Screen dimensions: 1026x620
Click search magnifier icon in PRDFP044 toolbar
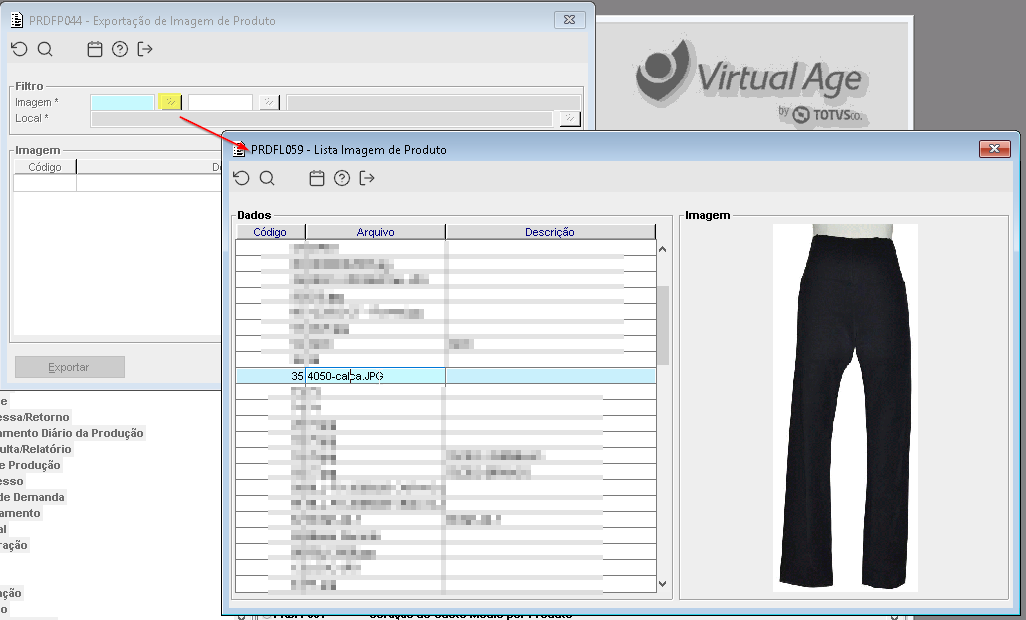(45, 49)
